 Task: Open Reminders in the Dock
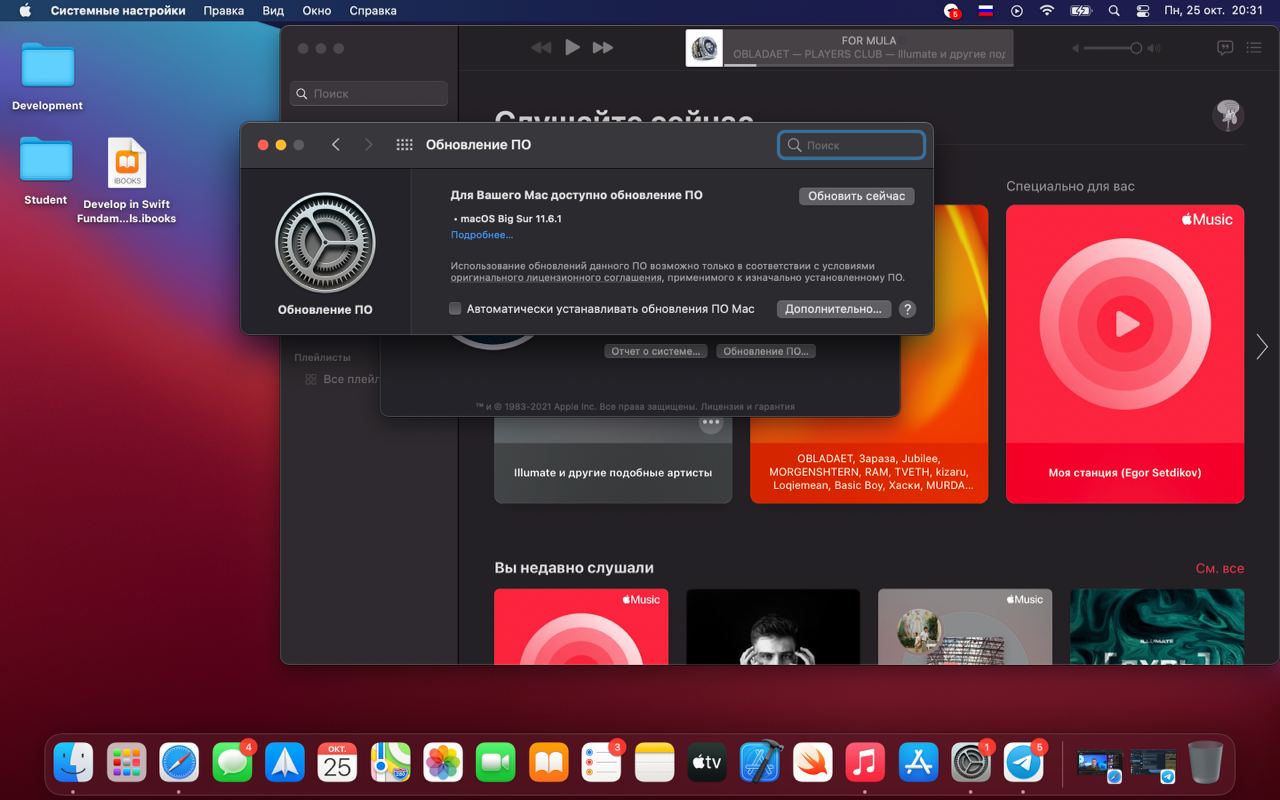point(601,763)
